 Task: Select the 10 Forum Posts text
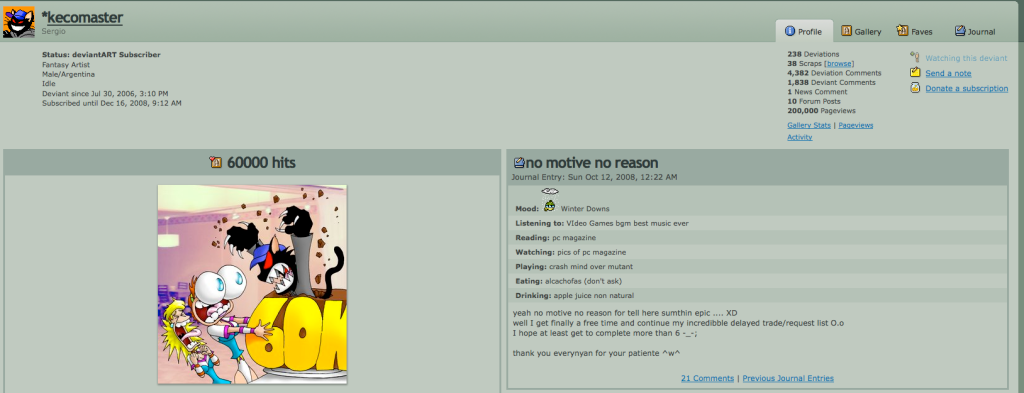[x=814, y=101]
